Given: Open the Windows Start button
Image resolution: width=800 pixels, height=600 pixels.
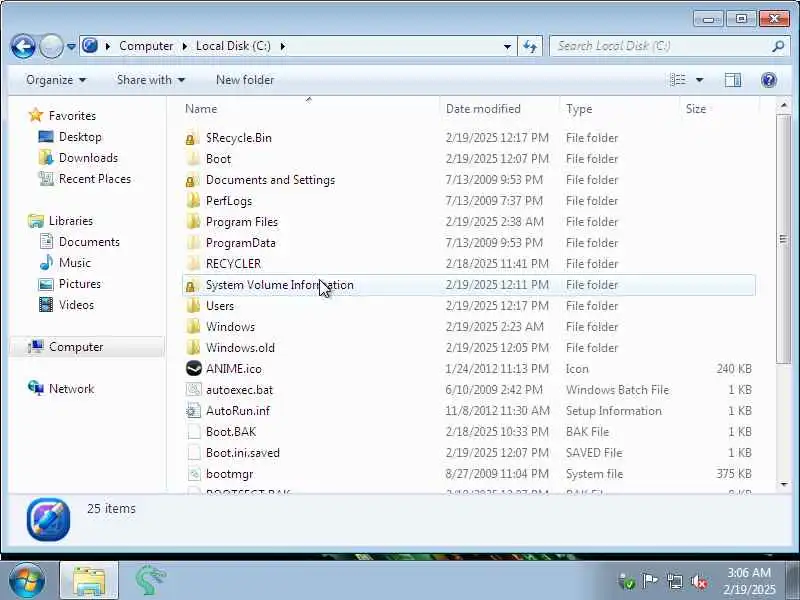Looking at the screenshot, I should (x=26, y=581).
